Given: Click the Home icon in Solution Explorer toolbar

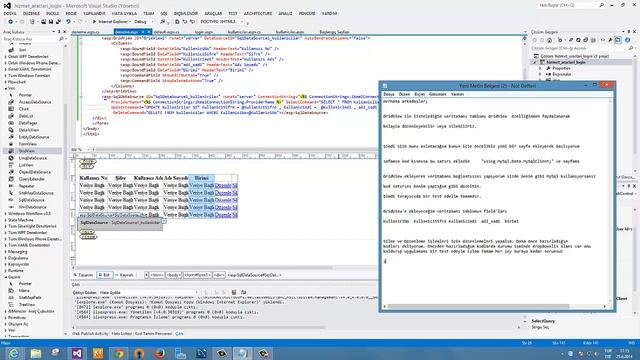Looking at the screenshot, I should [549, 40].
